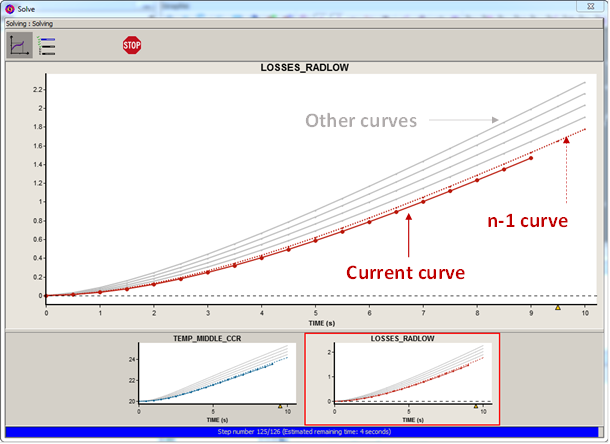Click yellow marker in TEMP_MIDDLE_CCR thumbnail

[279, 406]
